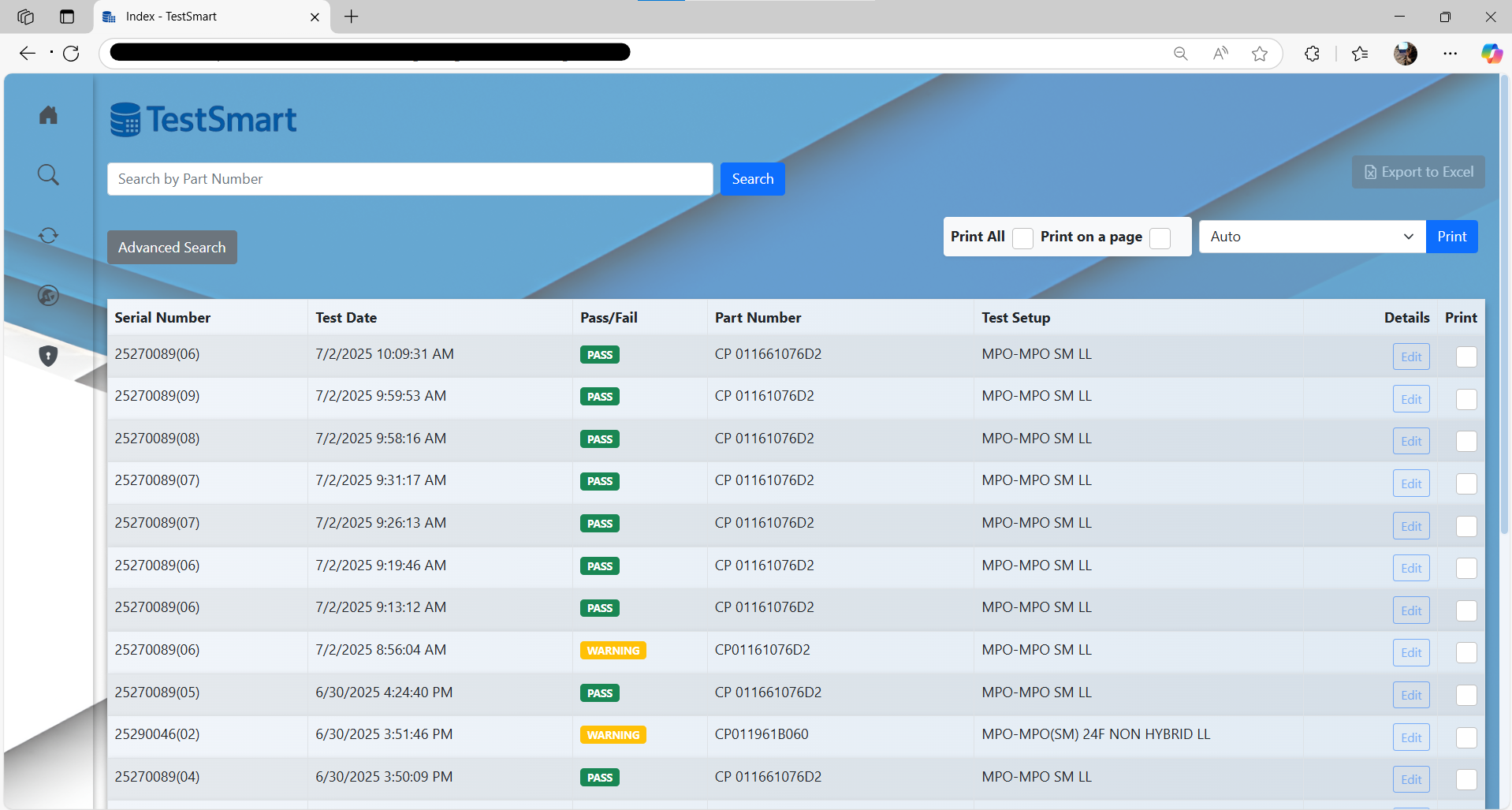Open the browser Extensions icon
Image resolution: width=1512 pixels, height=810 pixels.
pyautogui.click(x=1312, y=54)
